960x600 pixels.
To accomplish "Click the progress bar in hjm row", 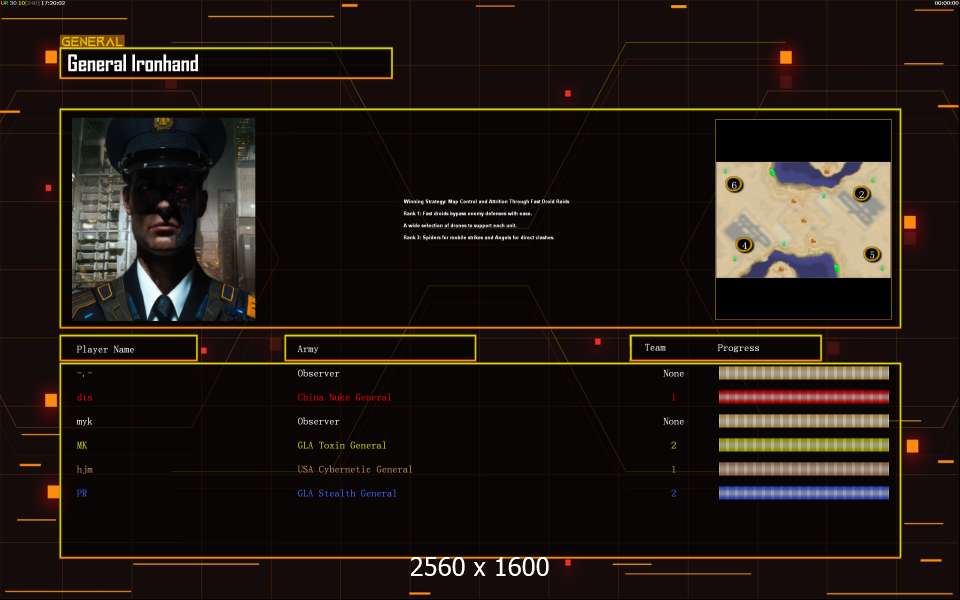I will pyautogui.click(x=803, y=469).
